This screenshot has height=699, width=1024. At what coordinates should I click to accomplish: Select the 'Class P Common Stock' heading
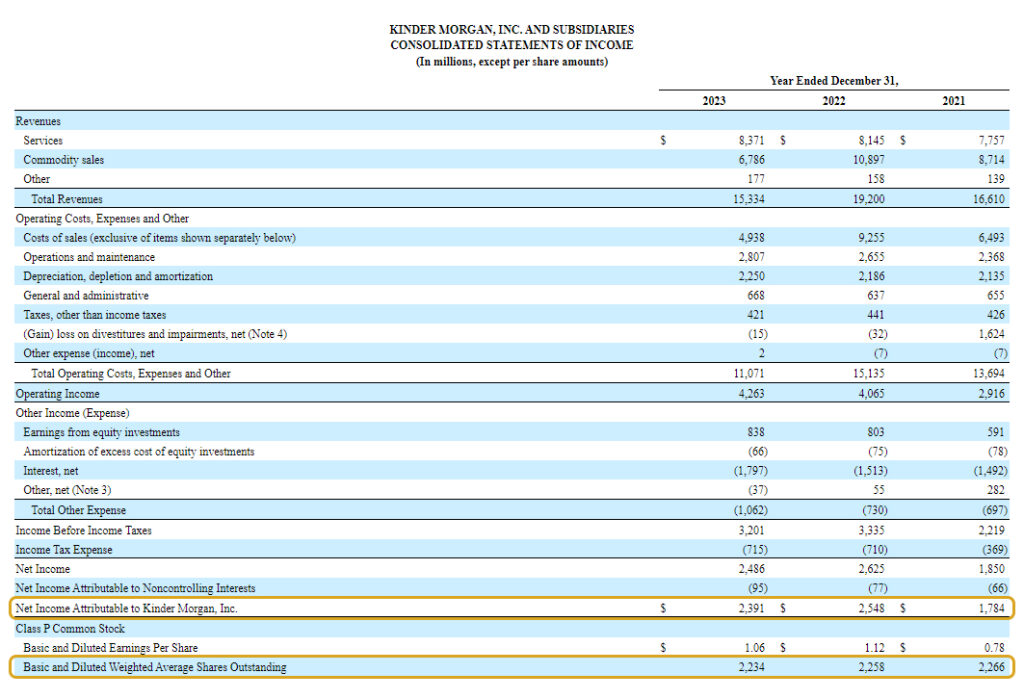click(x=70, y=629)
